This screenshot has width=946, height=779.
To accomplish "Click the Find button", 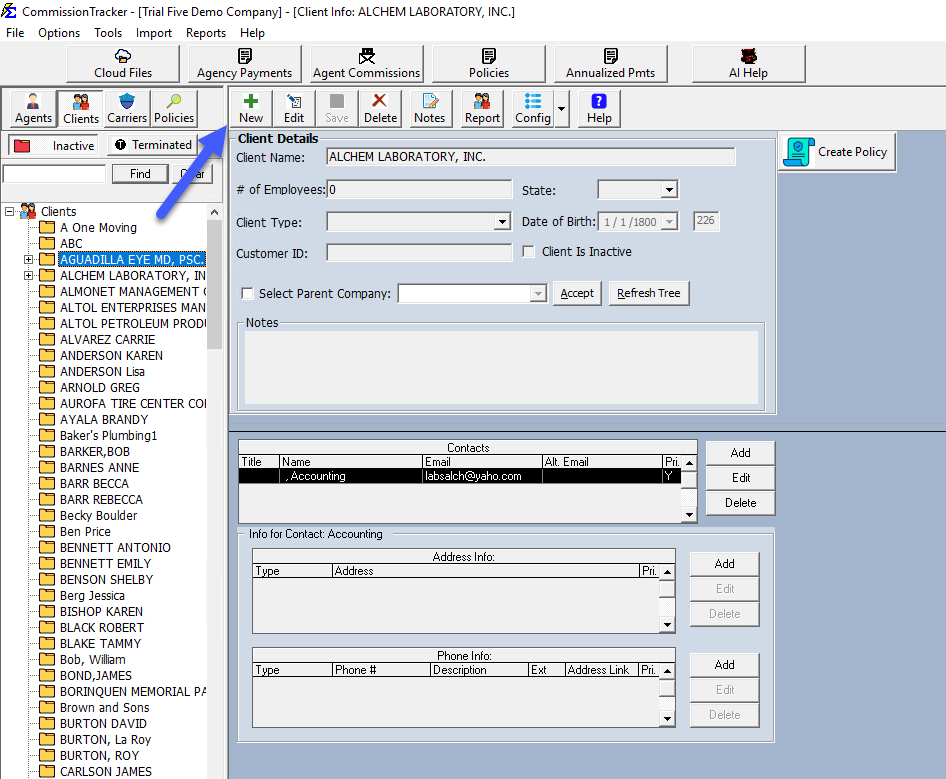I will pos(139,173).
